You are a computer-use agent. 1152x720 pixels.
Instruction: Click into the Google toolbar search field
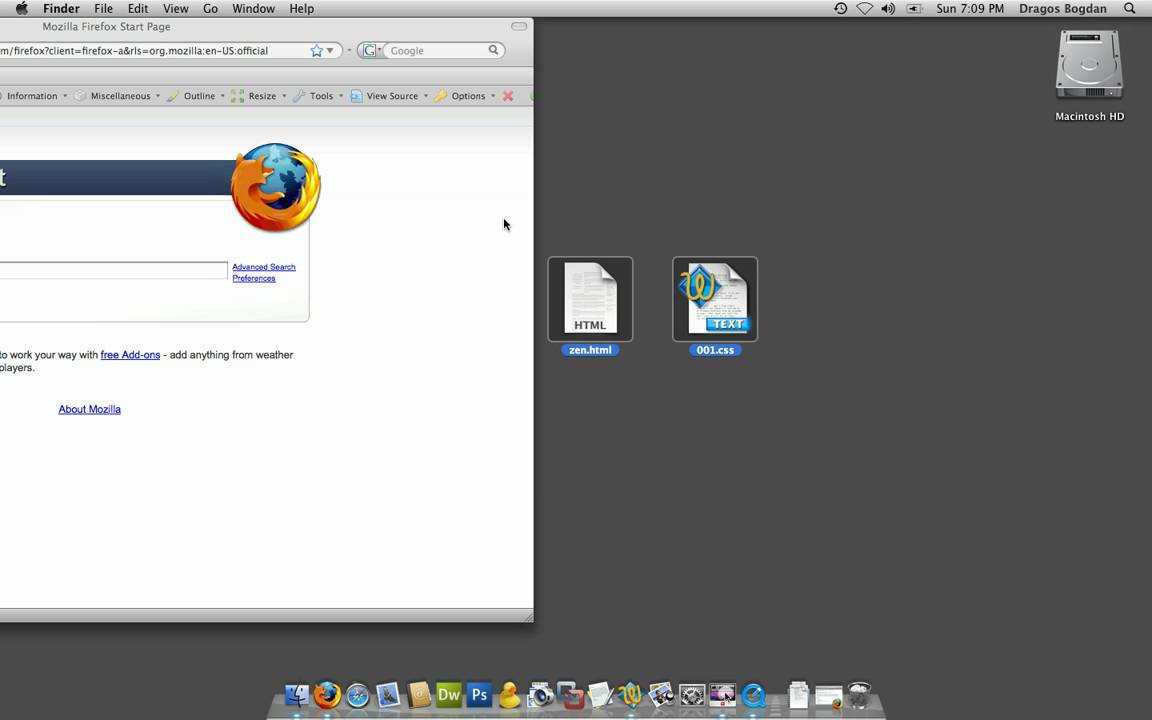(x=438, y=51)
